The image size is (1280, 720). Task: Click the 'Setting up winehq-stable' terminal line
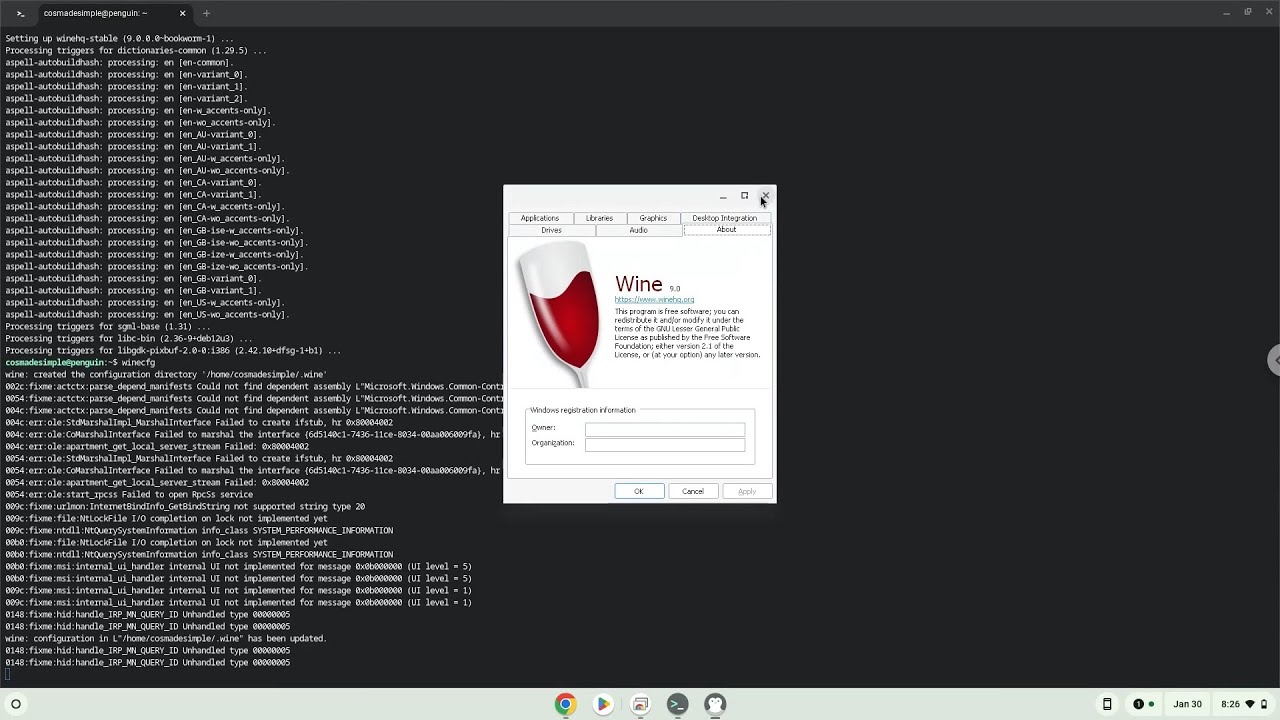click(119, 38)
